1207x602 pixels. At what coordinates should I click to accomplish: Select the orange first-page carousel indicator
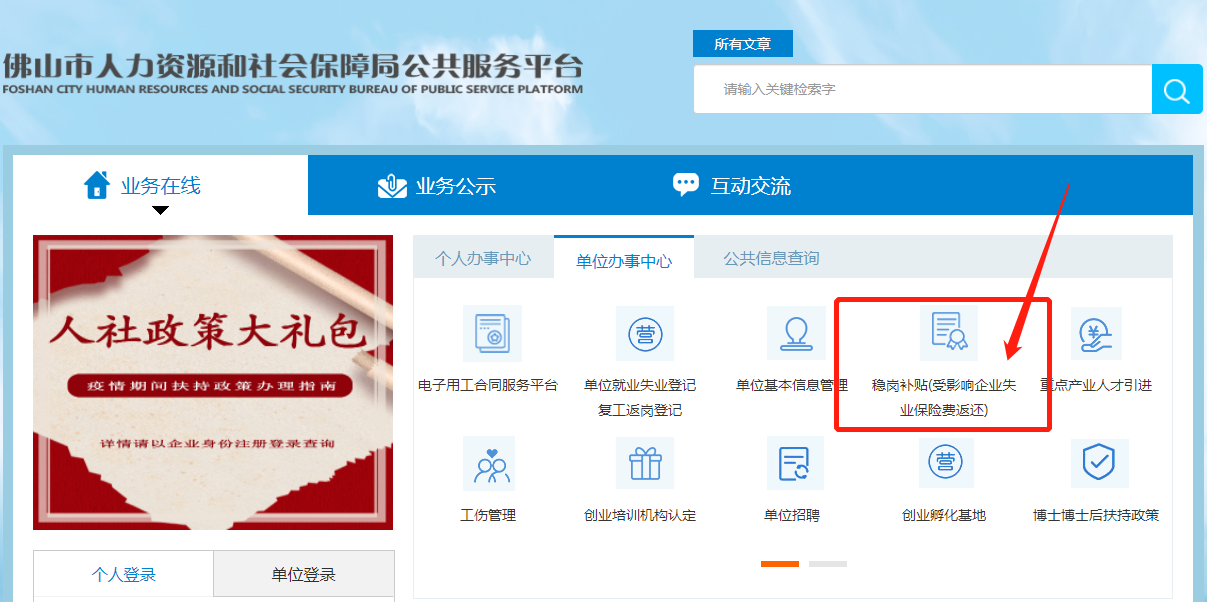pyautogui.click(x=780, y=564)
